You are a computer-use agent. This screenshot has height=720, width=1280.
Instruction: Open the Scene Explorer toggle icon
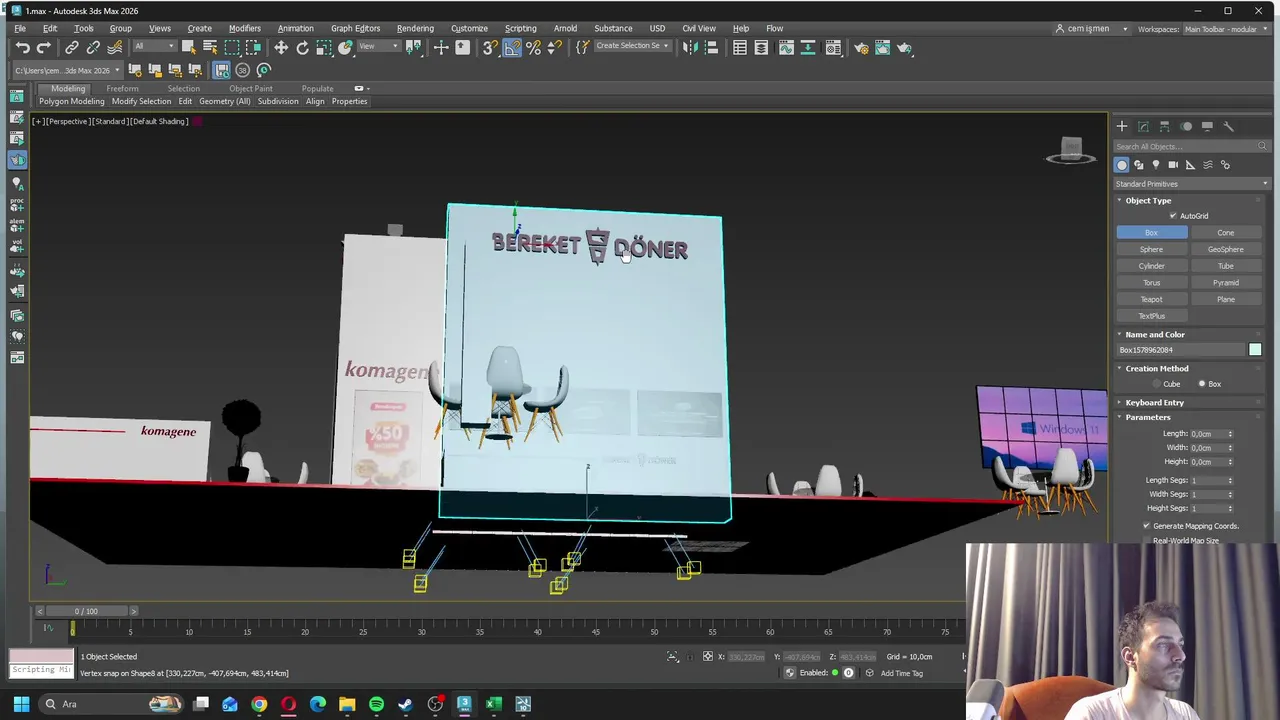point(740,48)
